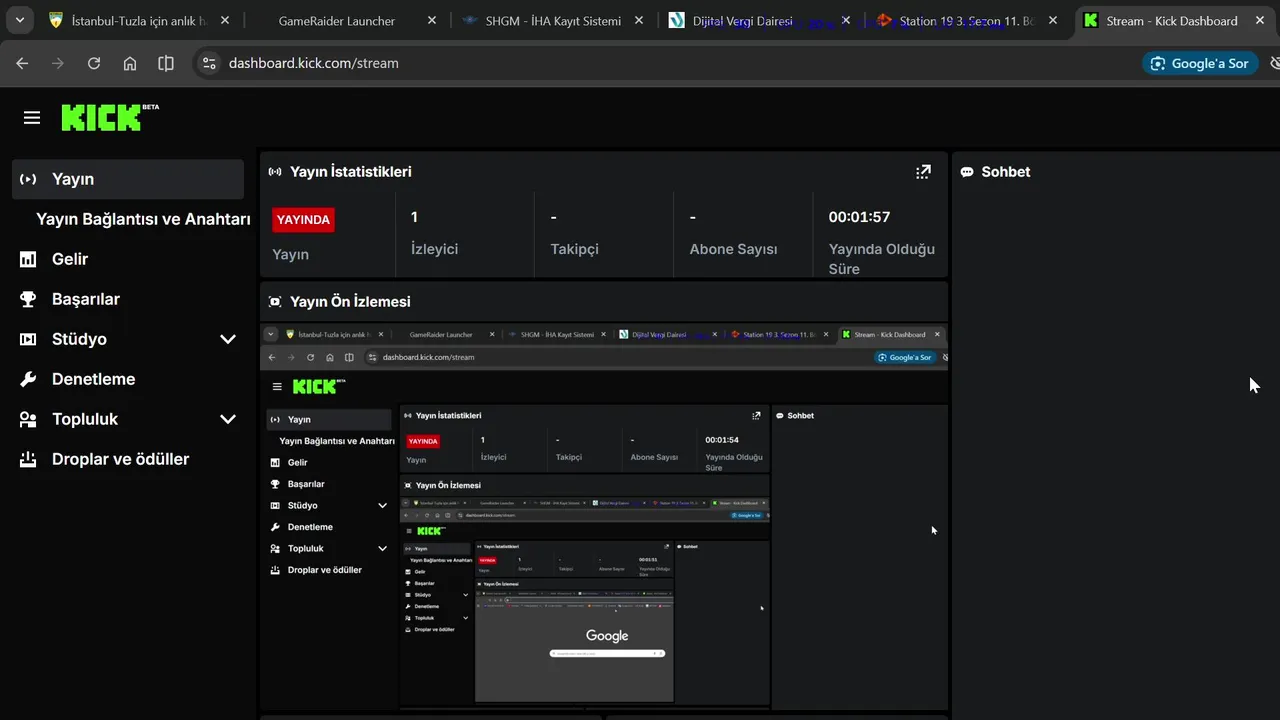Switch to the Station 19 tab
The width and height of the screenshot is (1280, 720).
pyautogui.click(x=966, y=20)
